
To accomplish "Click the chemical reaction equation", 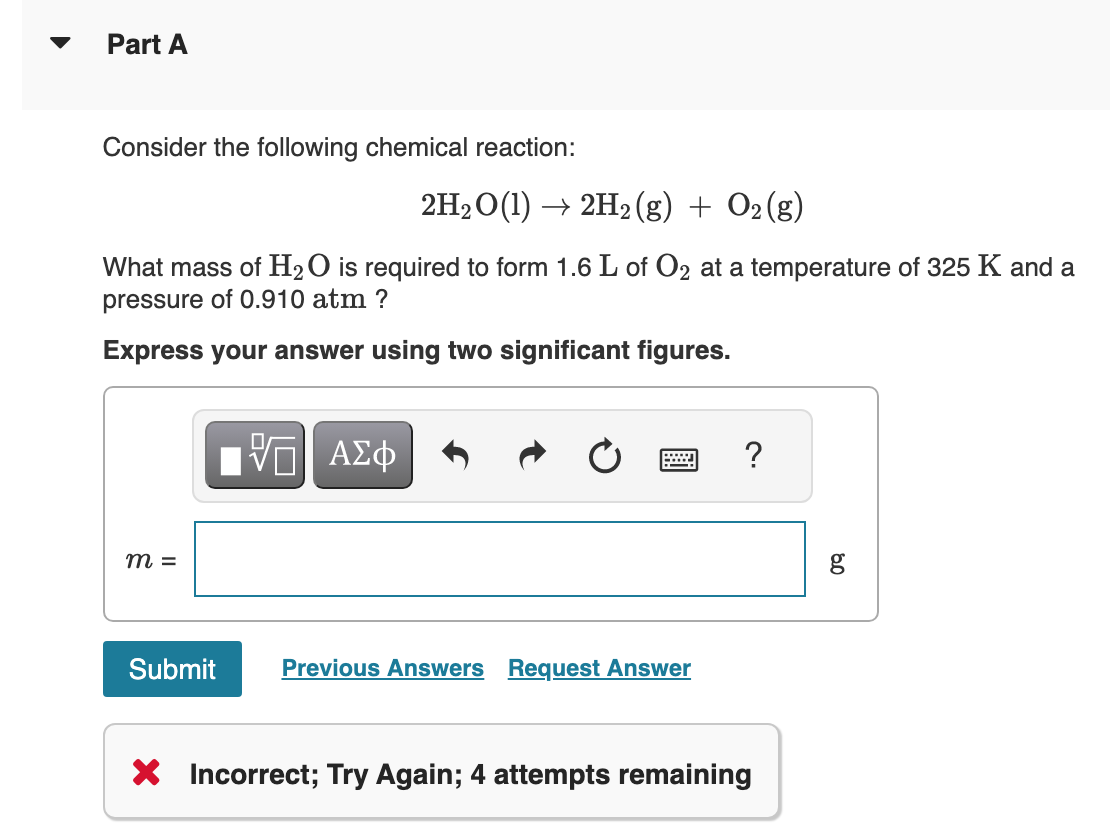I will pos(611,205).
